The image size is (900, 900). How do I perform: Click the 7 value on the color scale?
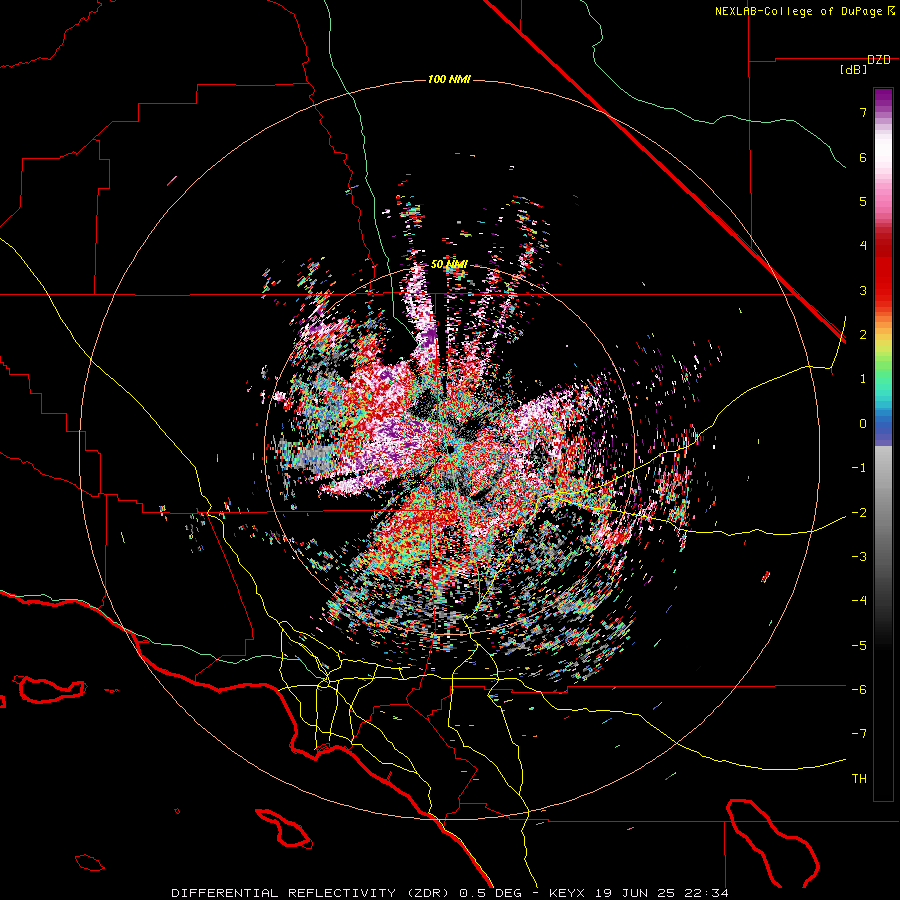(x=863, y=112)
